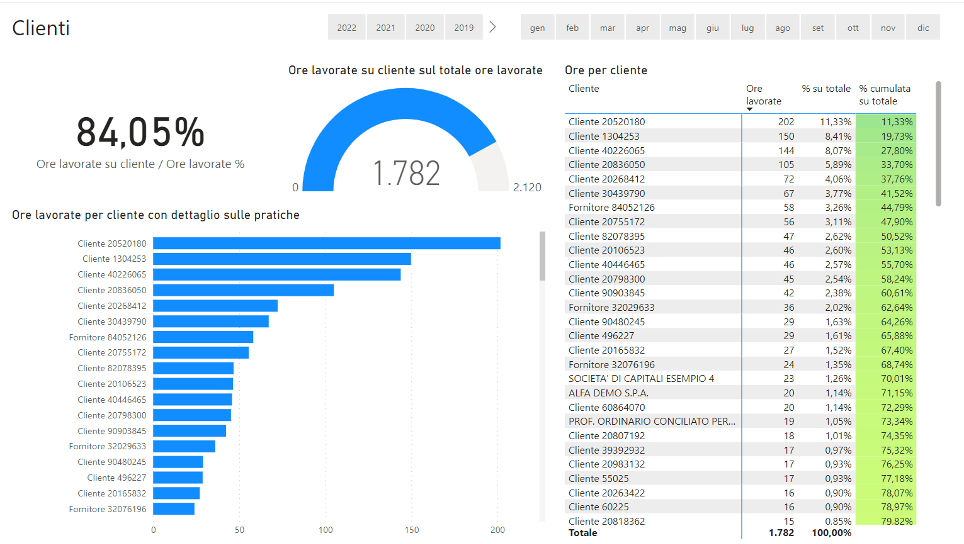The height and width of the screenshot is (544, 964).
Task: Click the table's vertical scrollbar
Action: point(938,143)
